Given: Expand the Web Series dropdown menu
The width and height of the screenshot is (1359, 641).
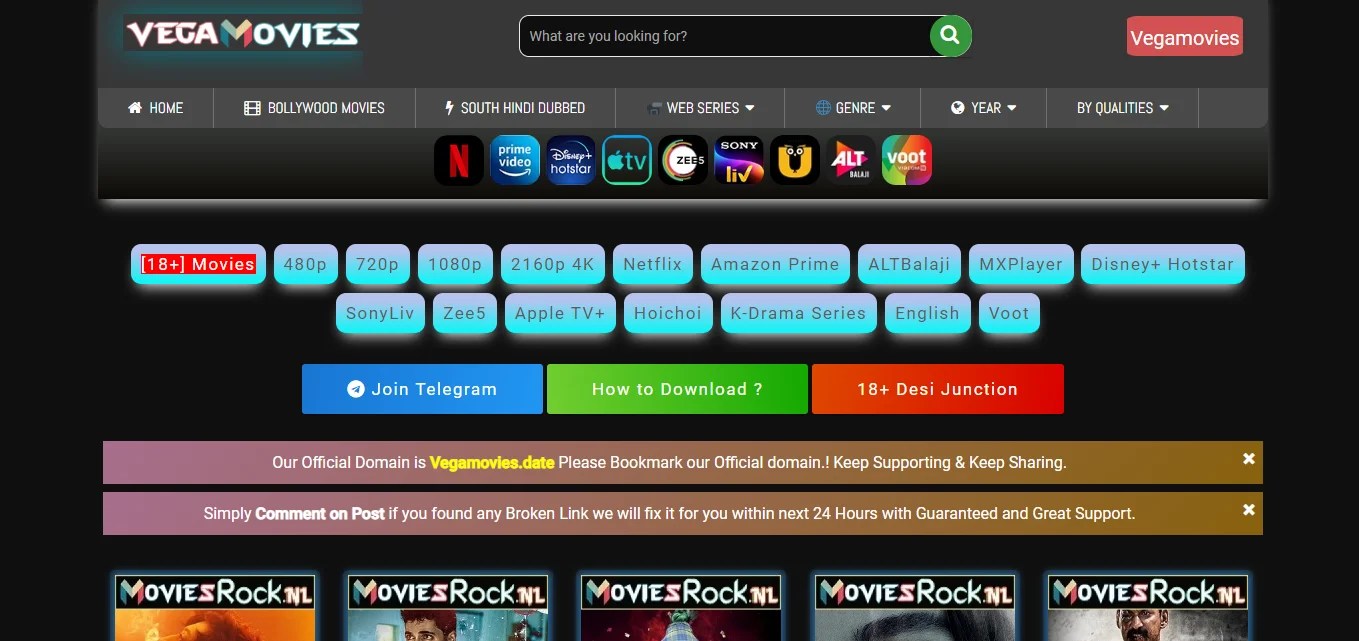Looking at the screenshot, I should pos(700,108).
